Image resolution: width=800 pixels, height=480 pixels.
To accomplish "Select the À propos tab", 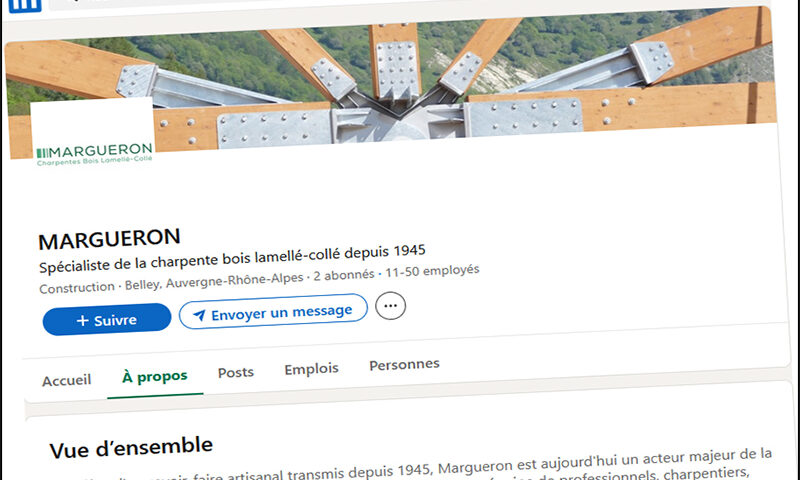I will [155, 377].
